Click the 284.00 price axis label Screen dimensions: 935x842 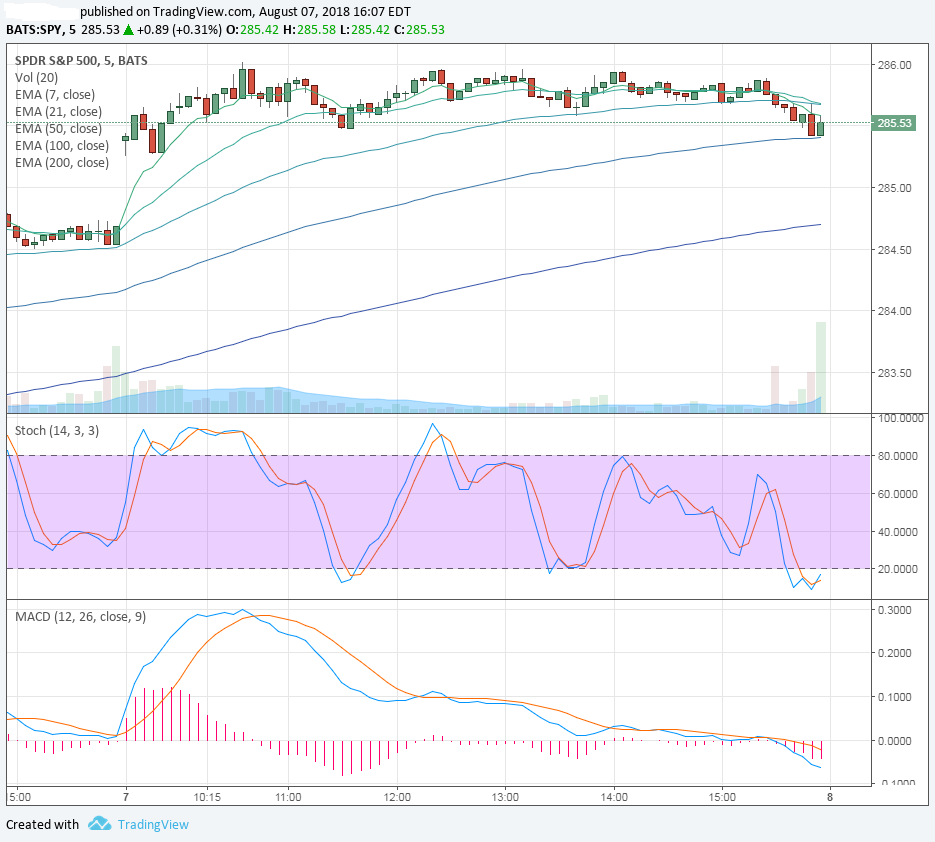tap(894, 311)
